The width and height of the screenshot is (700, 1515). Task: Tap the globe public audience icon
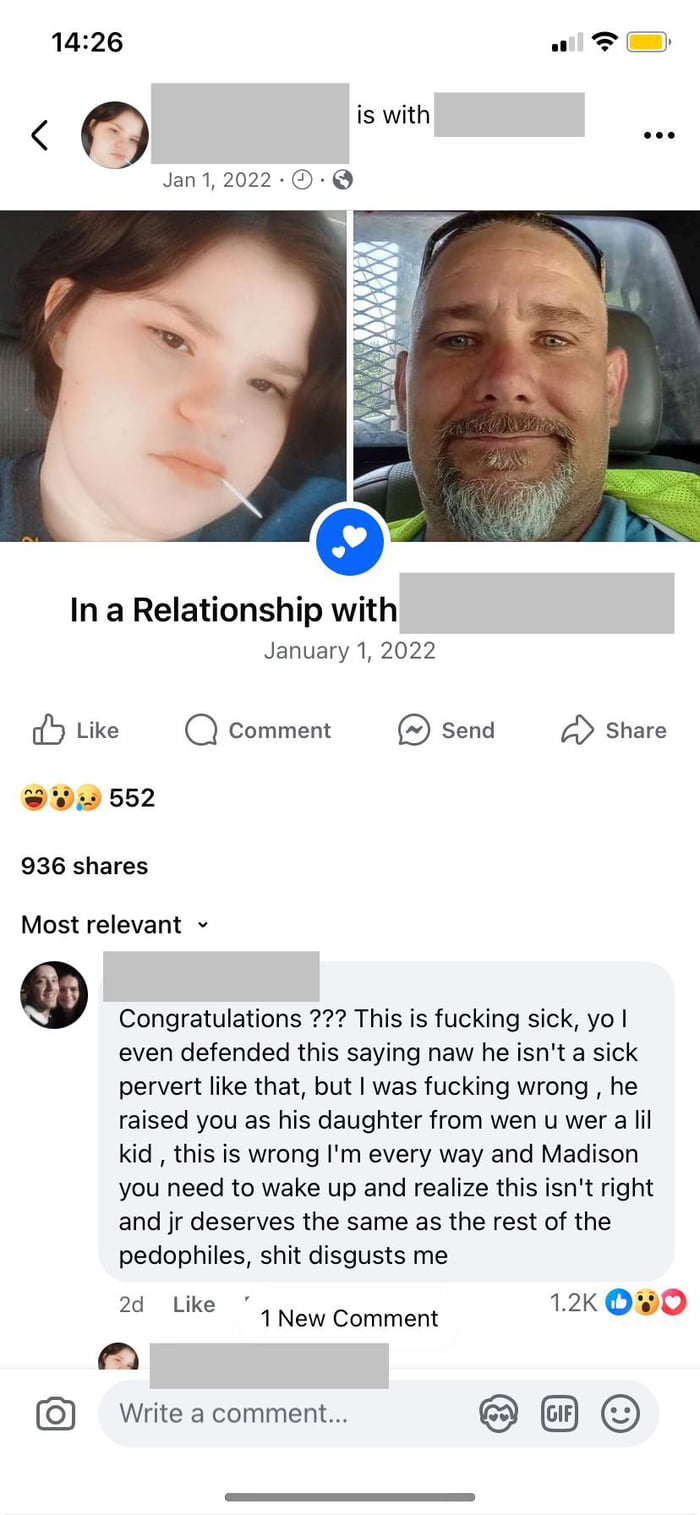coord(342,180)
